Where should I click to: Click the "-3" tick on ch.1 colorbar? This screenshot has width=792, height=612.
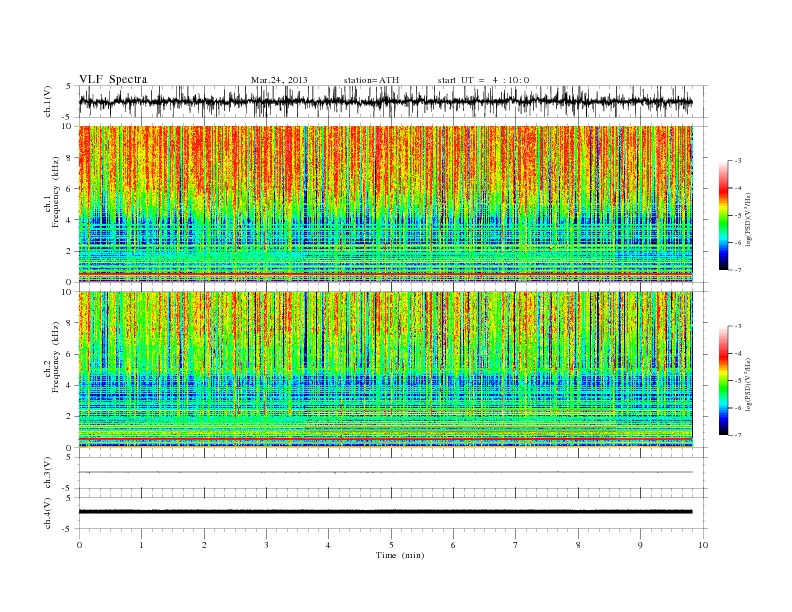click(x=738, y=161)
